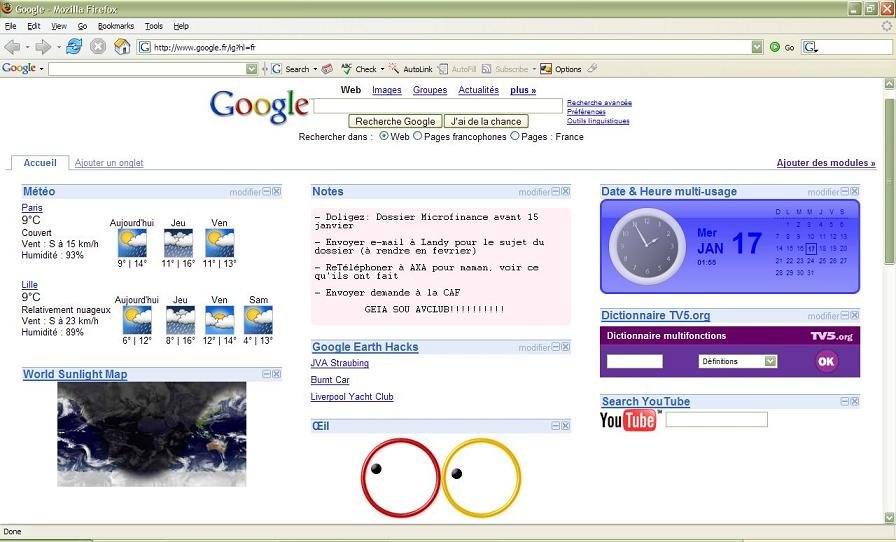Click the J'ai de la chance button

(486, 121)
